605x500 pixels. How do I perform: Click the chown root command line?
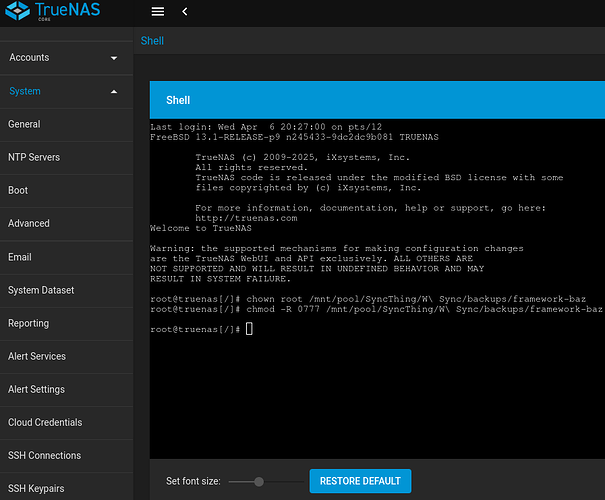(x=368, y=299)
